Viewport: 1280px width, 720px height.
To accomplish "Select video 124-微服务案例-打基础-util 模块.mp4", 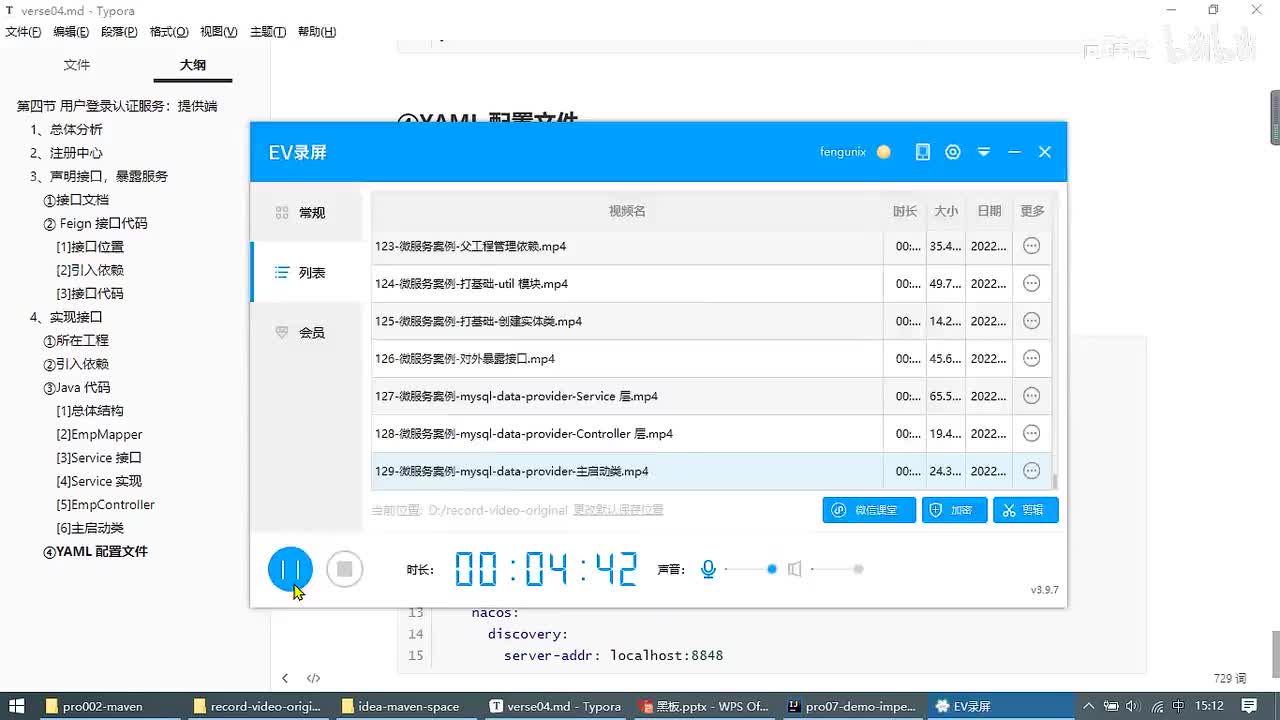I will tap(711, 284).
